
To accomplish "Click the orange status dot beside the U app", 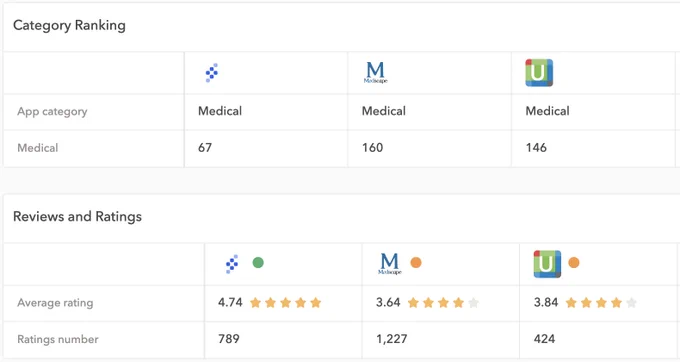I will (x=574, y=262).
